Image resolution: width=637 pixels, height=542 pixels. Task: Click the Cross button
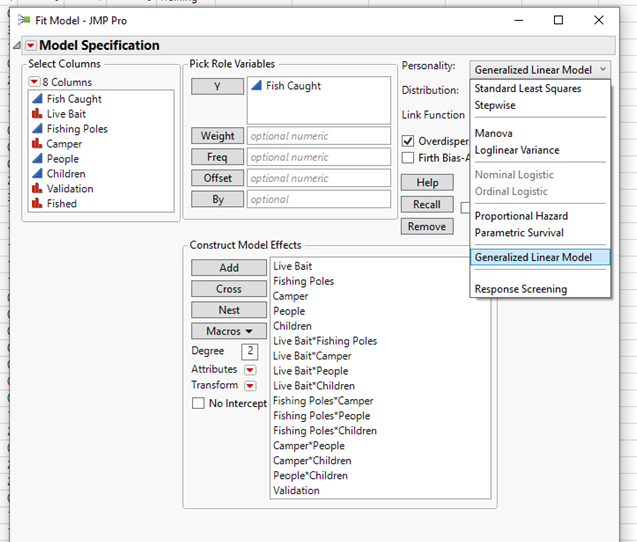[229, 289]
